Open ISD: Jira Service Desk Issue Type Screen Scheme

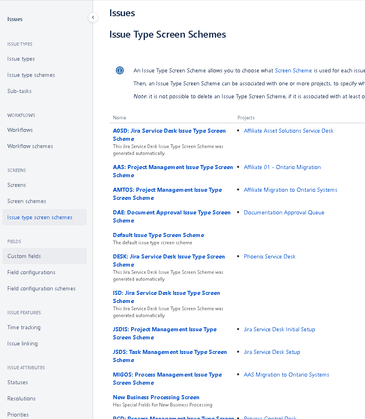[166, 297]
